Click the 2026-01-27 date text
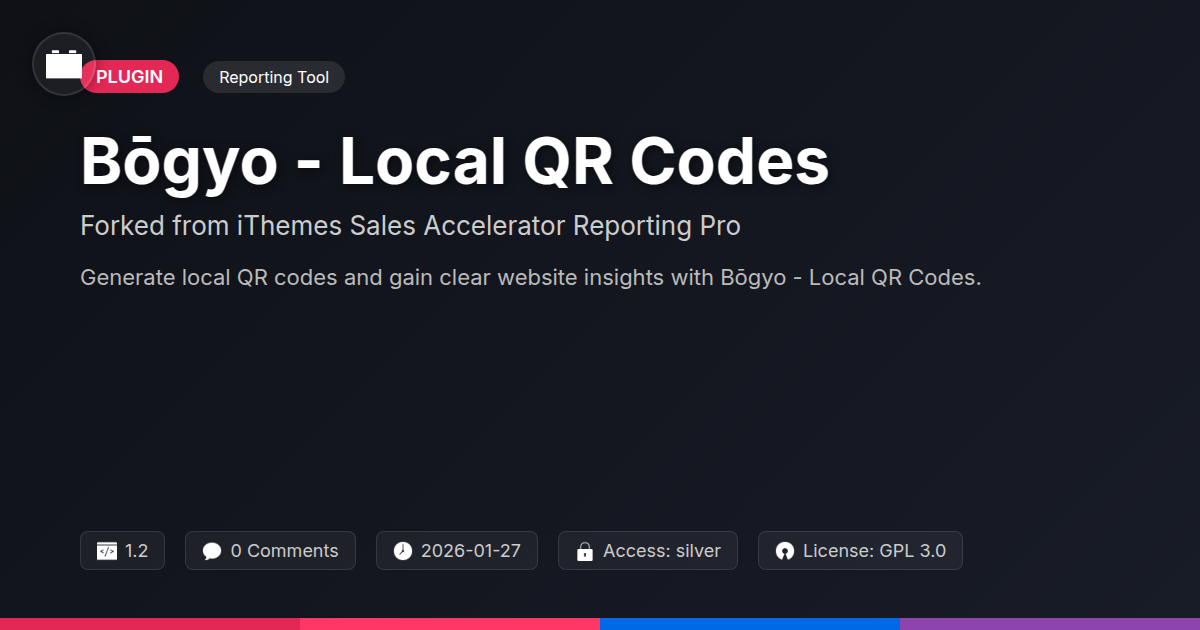 point(471,551)
